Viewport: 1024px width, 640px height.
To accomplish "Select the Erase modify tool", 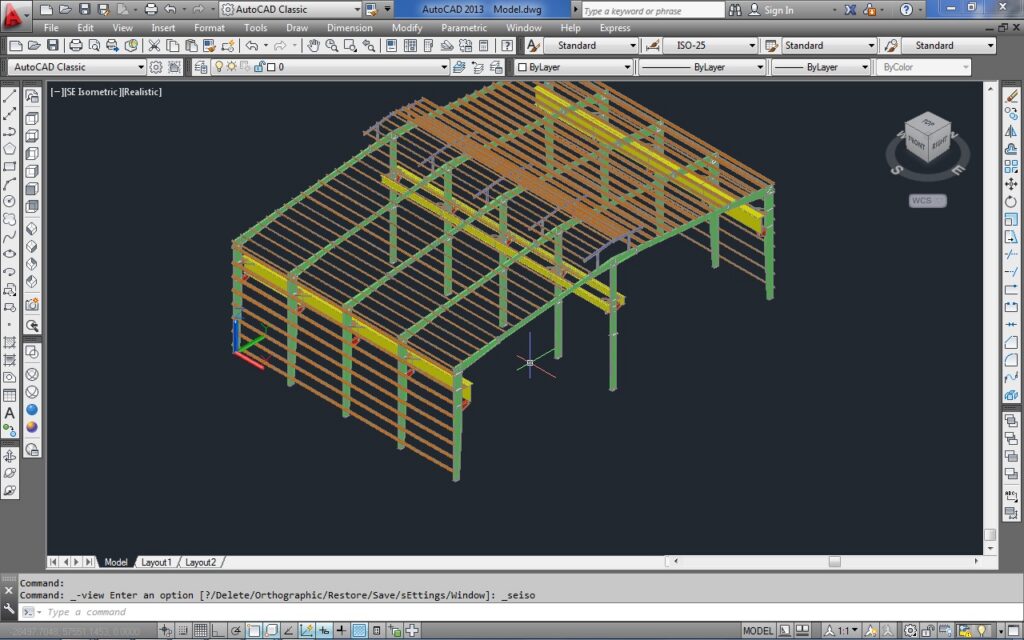I will point(1011,96).
